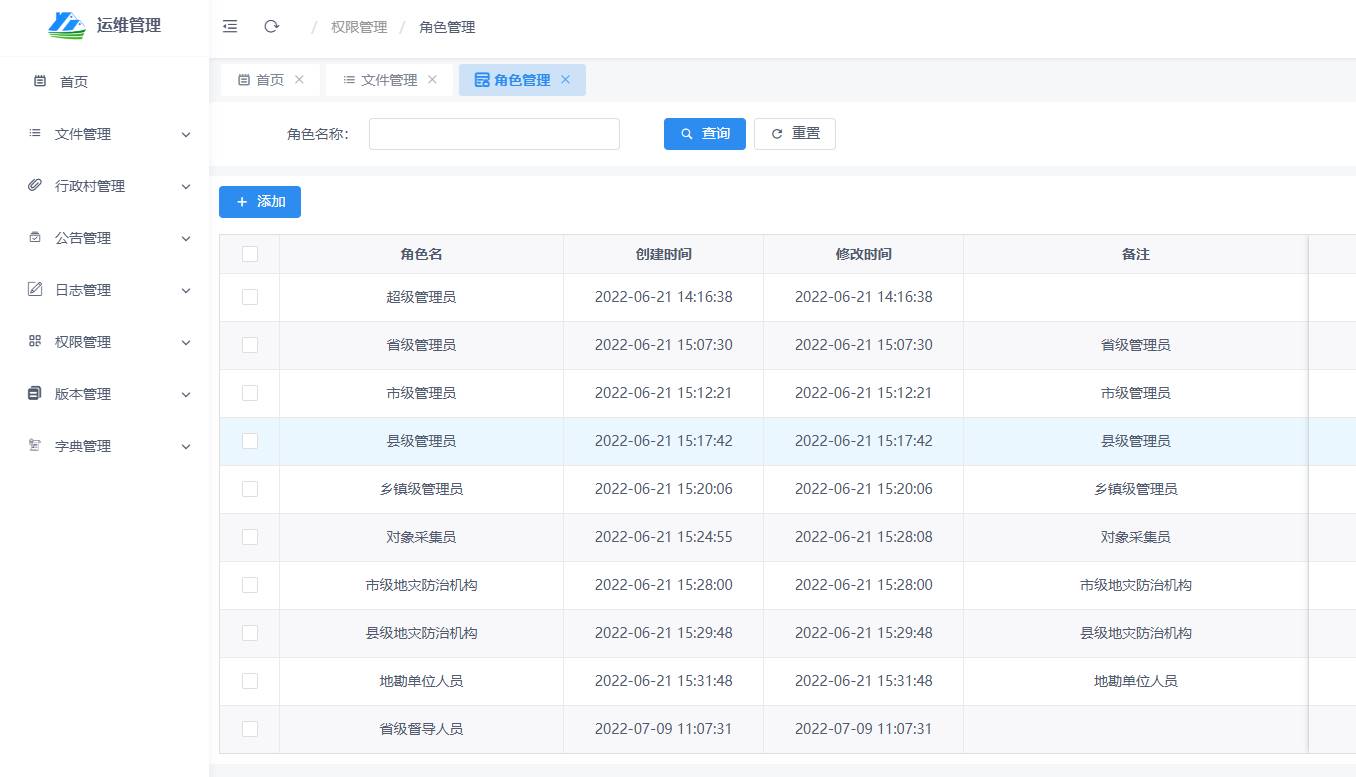Image resolution: width=1356 pixels, height=777 pixels.
Task: Click the refresh icon in top header
Action: point(271,27)
